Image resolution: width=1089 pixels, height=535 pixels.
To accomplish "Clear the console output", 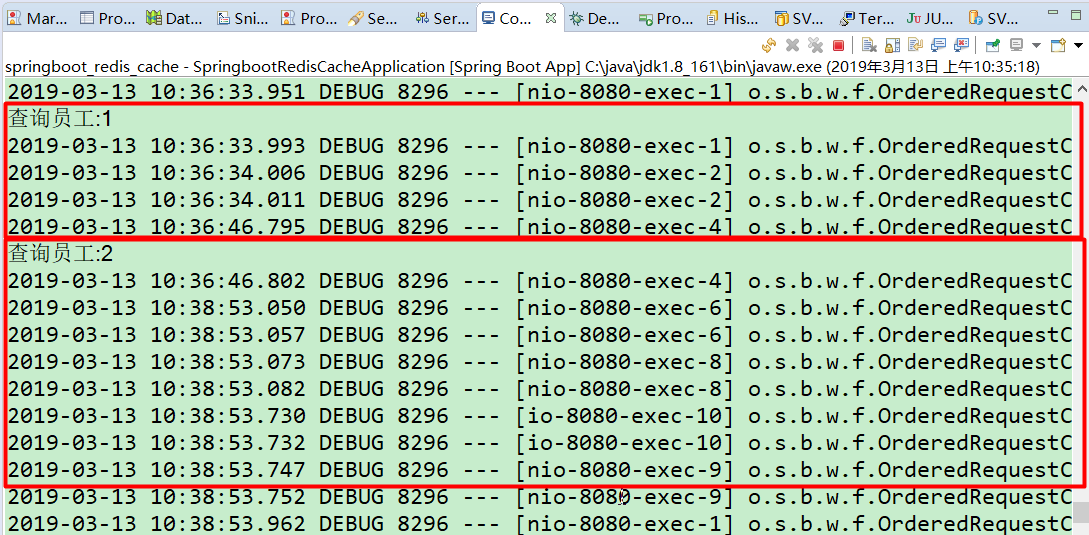I will tap(869, 45).
